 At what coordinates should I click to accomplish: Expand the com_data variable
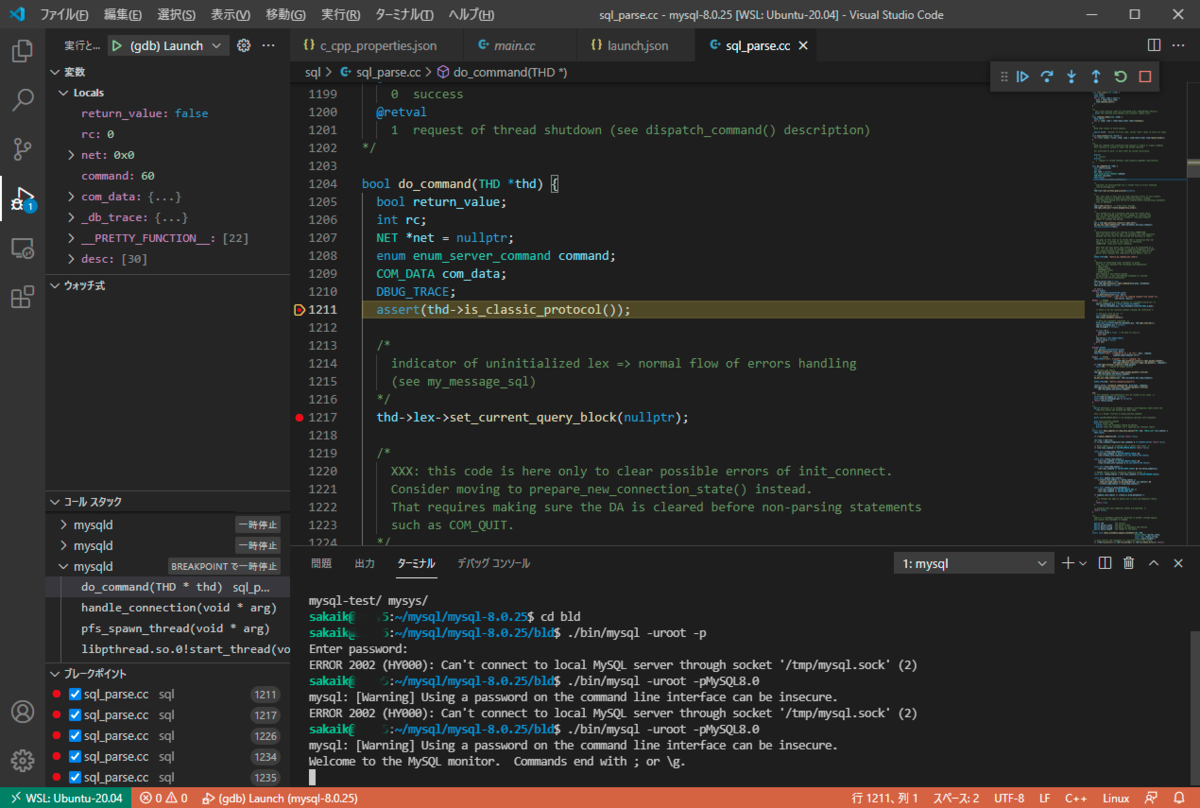coord(72,197)
